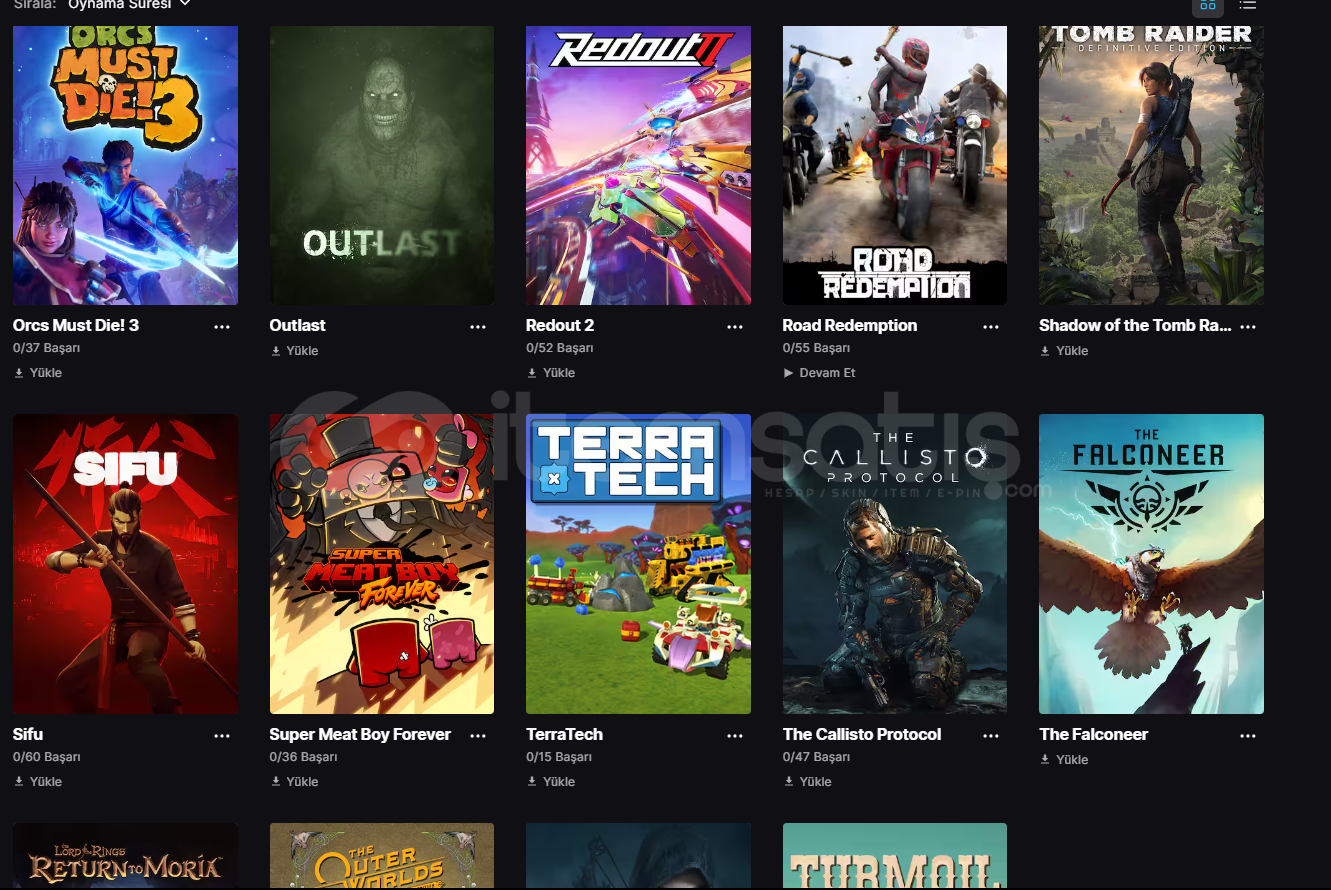
Task: Open three-dot menu for Road Redemption
Action: [x=991, y=327]
